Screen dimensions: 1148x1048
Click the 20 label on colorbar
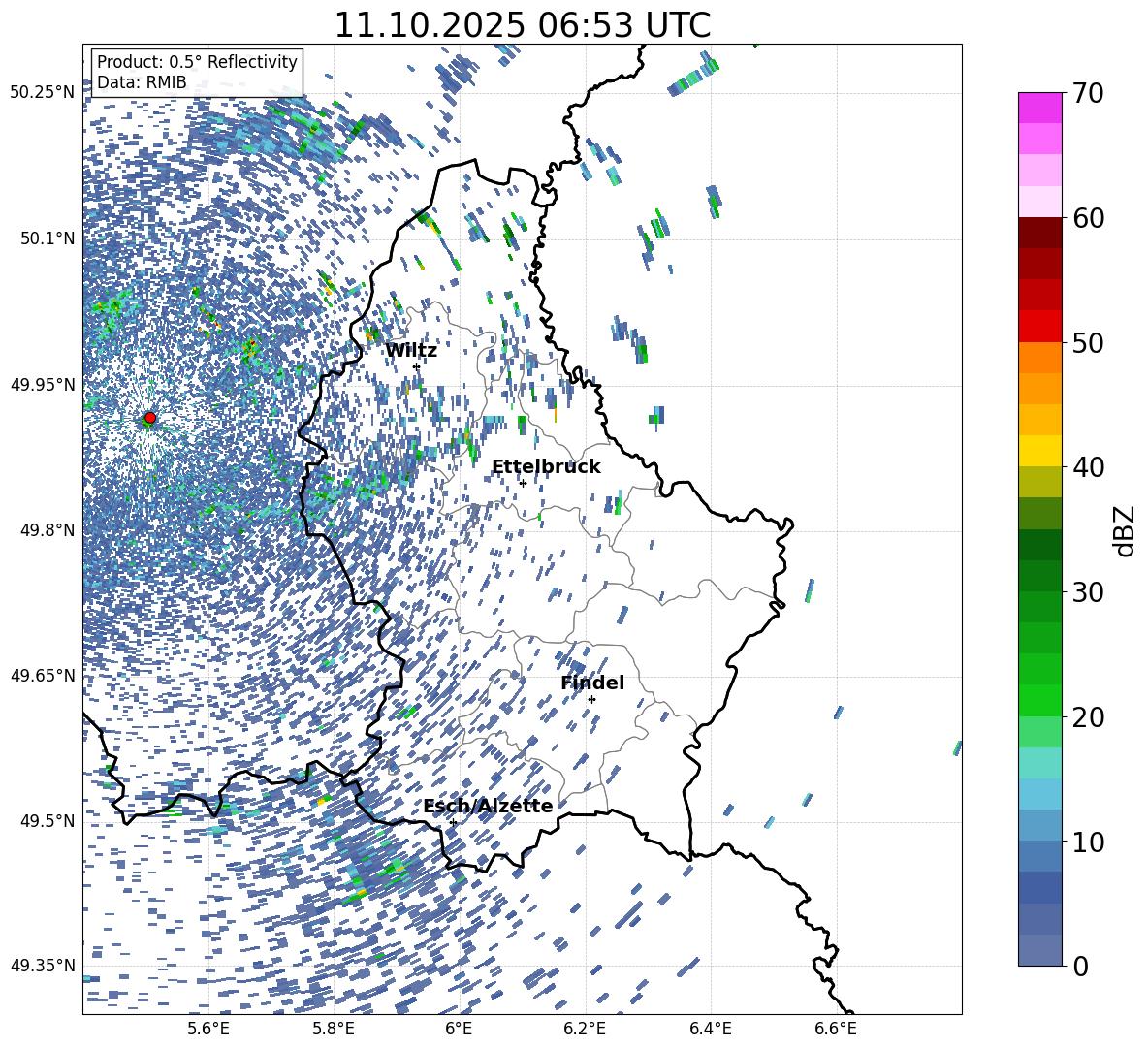coord(1089,717)
